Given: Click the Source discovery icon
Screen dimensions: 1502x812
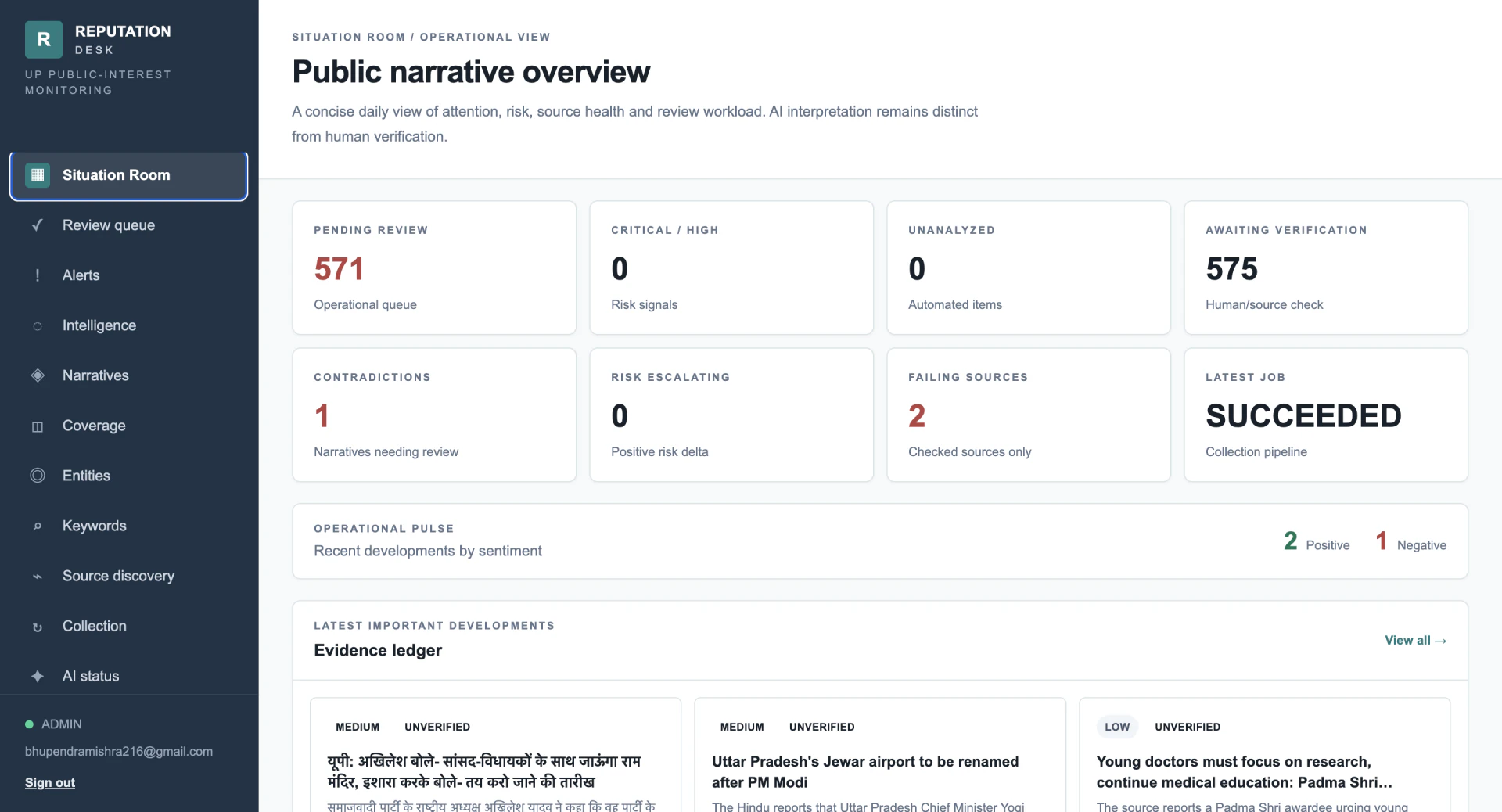Looking at the screenshot, I should (x=38, y=577).
